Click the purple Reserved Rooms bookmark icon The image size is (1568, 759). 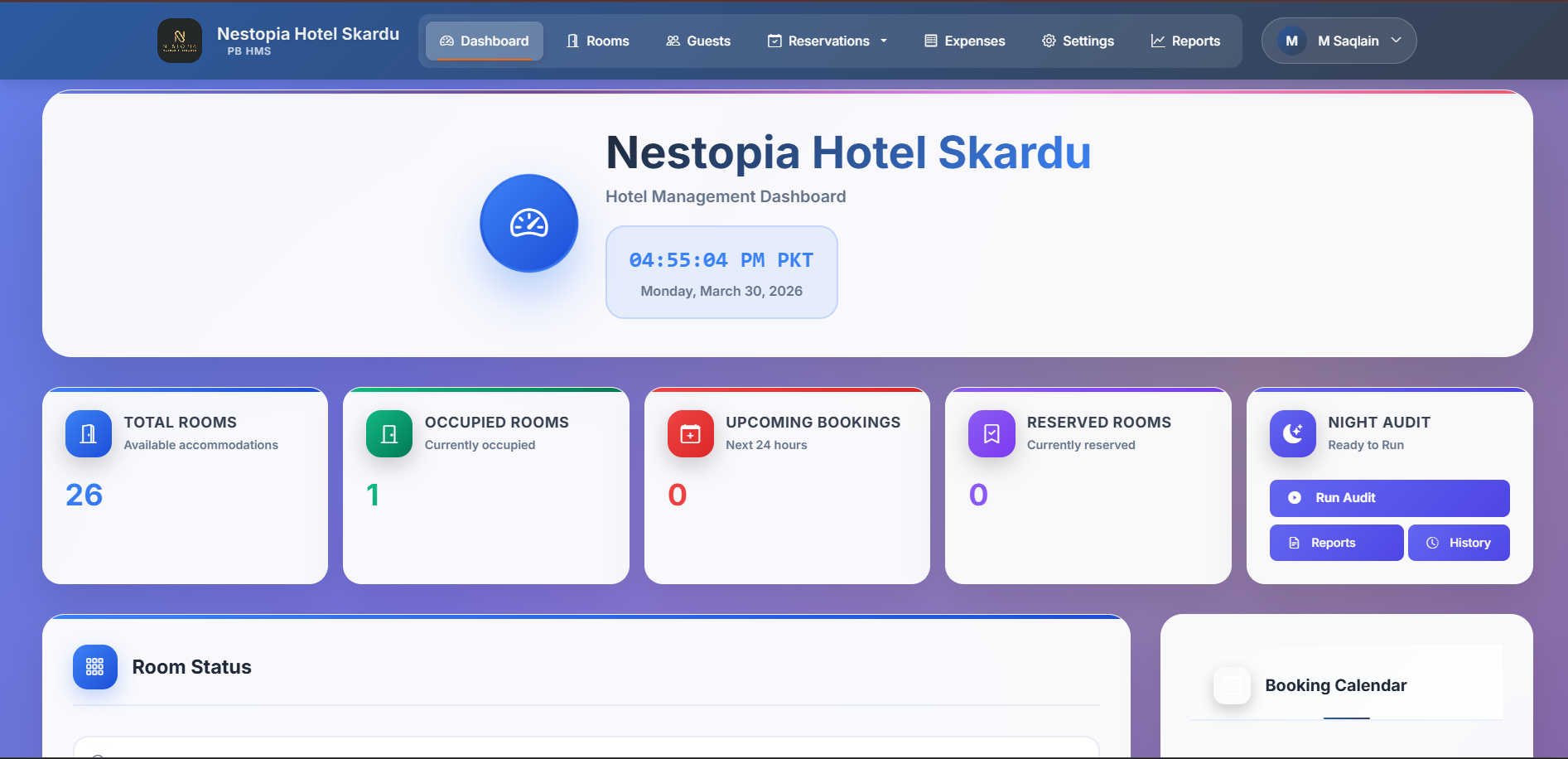(991, 433)
